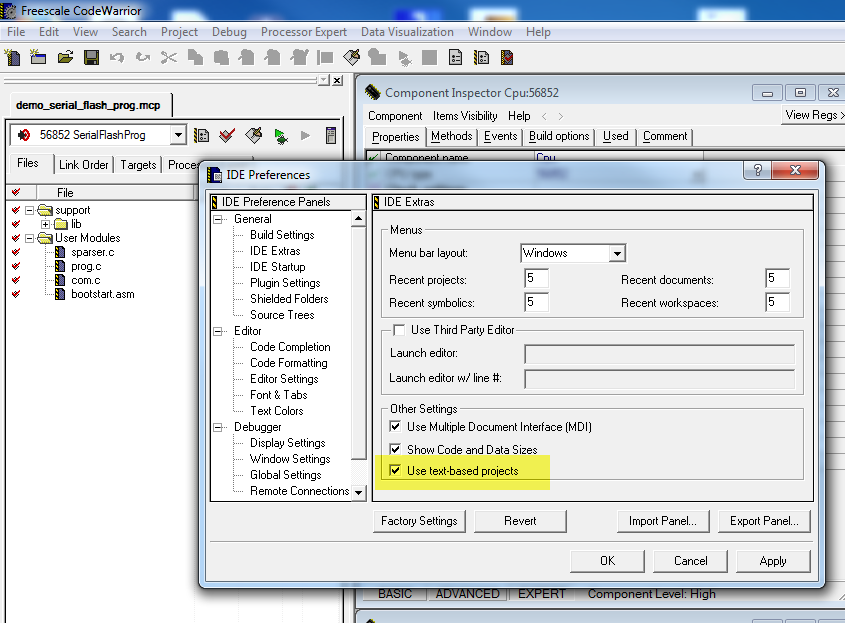The image size is (845, 623).
Task: Click the Recent workspaces input field
Action: point(777,302)
